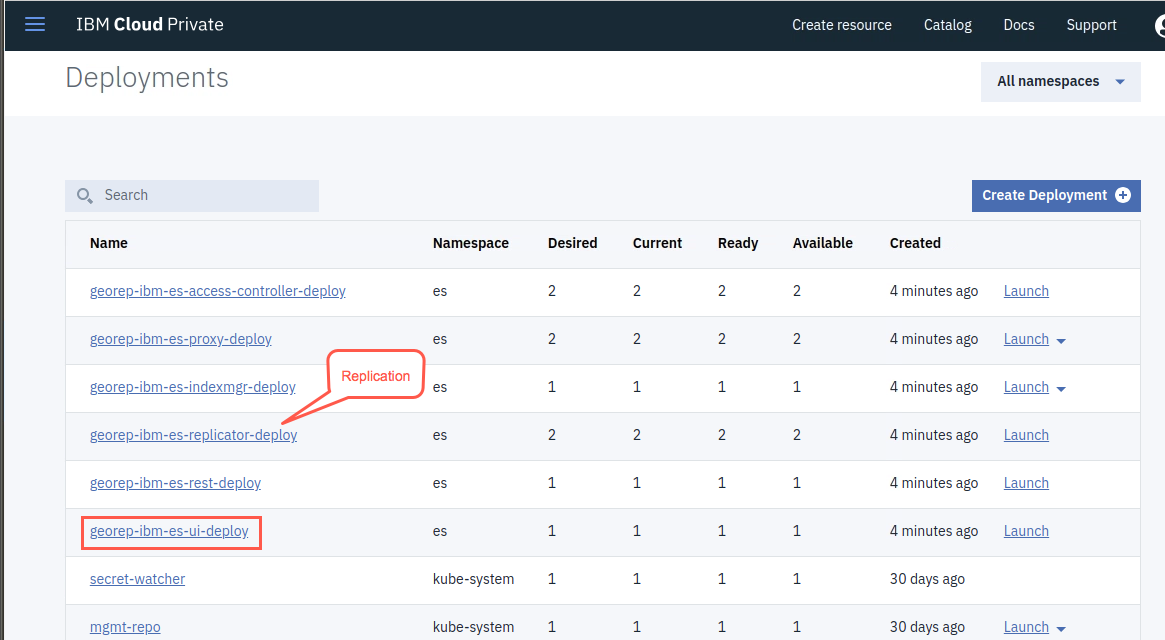Click the IBM Cloud Private logo text
The height and width of the screenshot is (640, 1165).
[x=149, y=25]
